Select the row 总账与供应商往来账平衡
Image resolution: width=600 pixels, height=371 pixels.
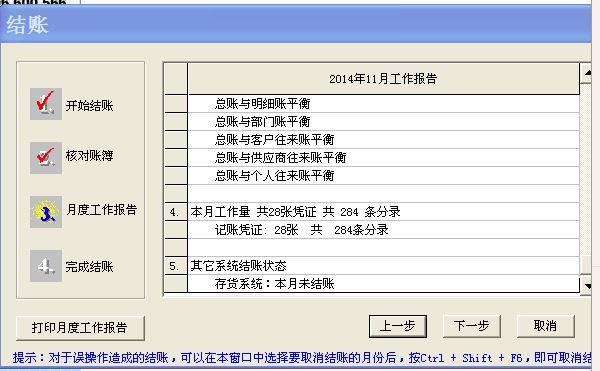pos(383,158)
